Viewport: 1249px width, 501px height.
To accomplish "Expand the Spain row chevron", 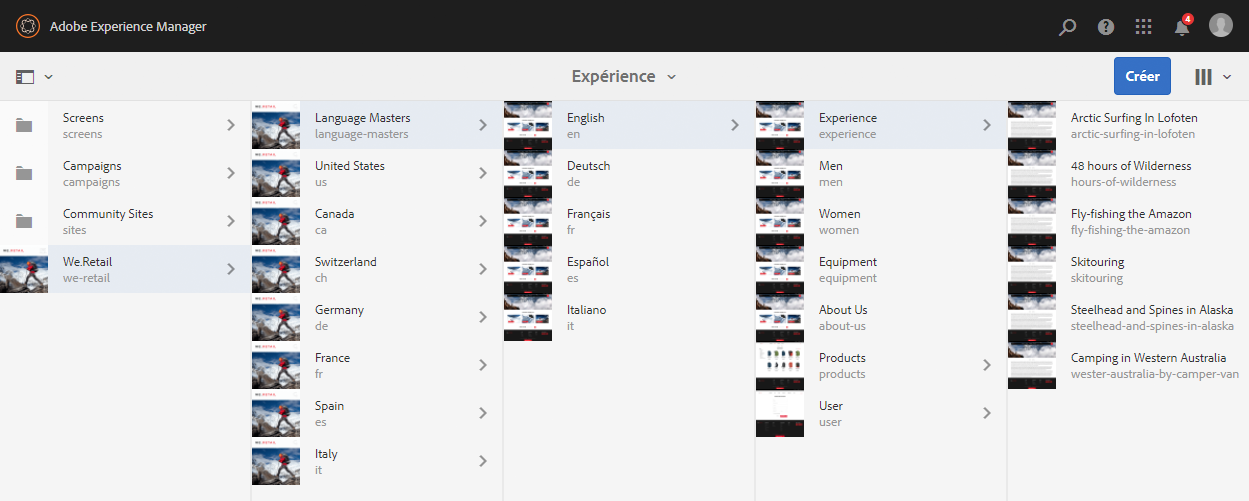I will (482, 413).
